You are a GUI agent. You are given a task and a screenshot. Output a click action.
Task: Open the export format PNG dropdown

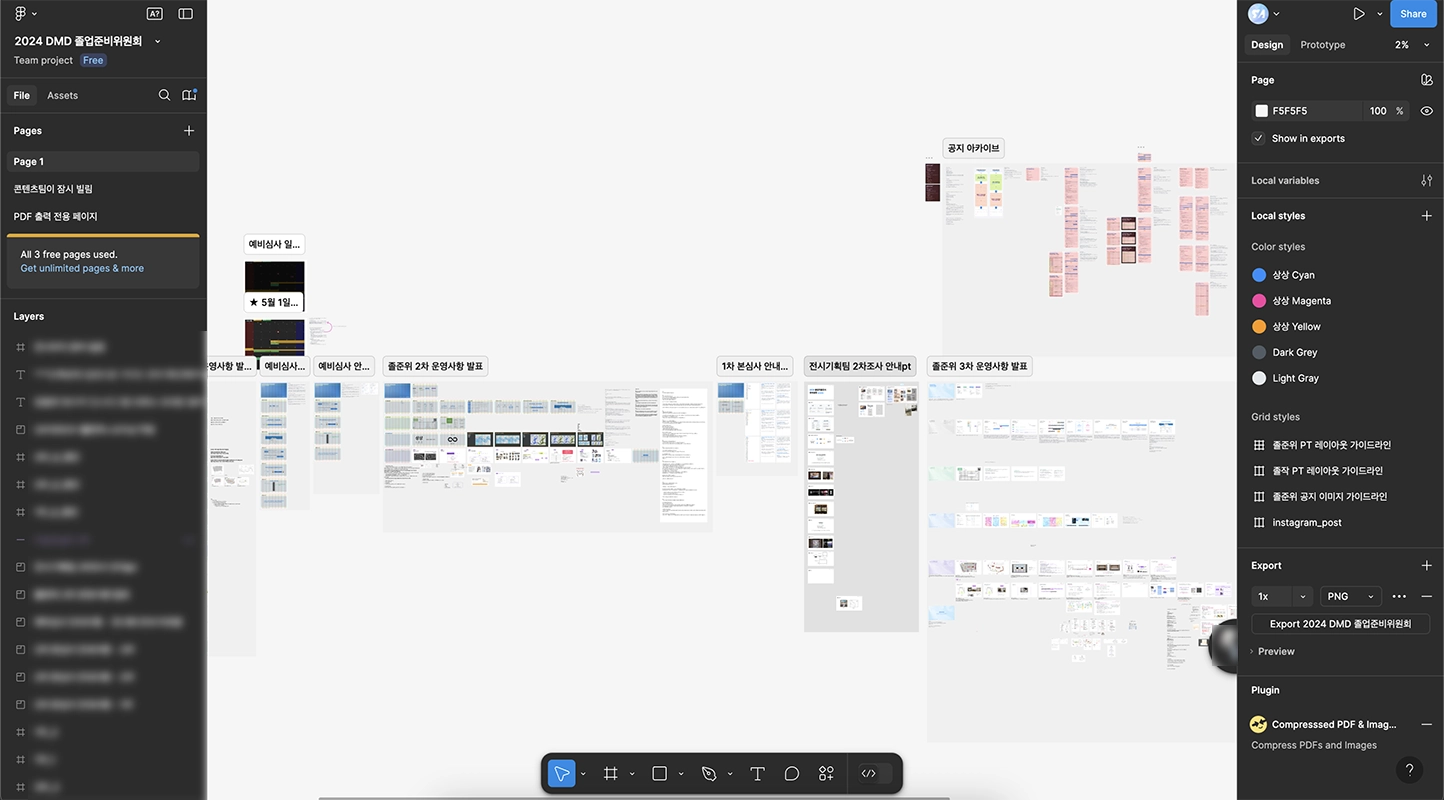[1350, 596]
